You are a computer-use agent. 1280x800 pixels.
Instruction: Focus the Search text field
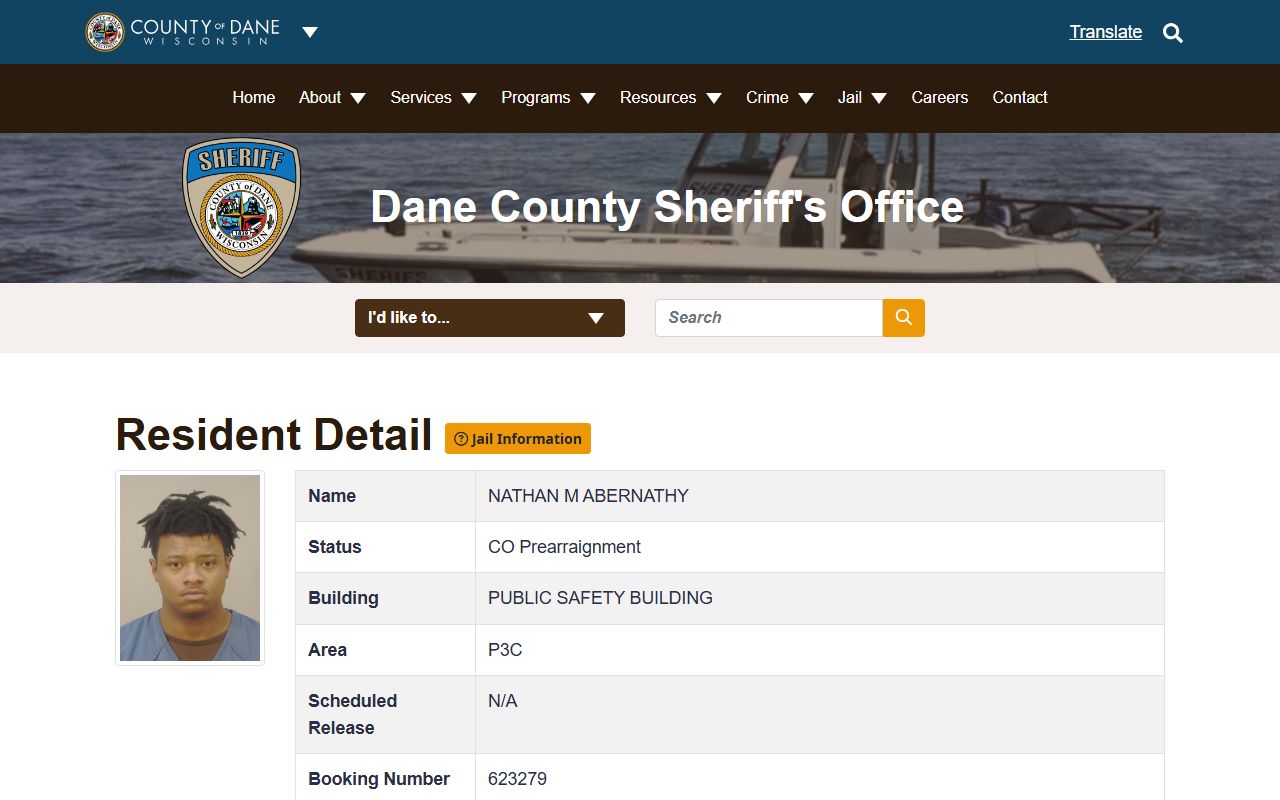[769, 318]
